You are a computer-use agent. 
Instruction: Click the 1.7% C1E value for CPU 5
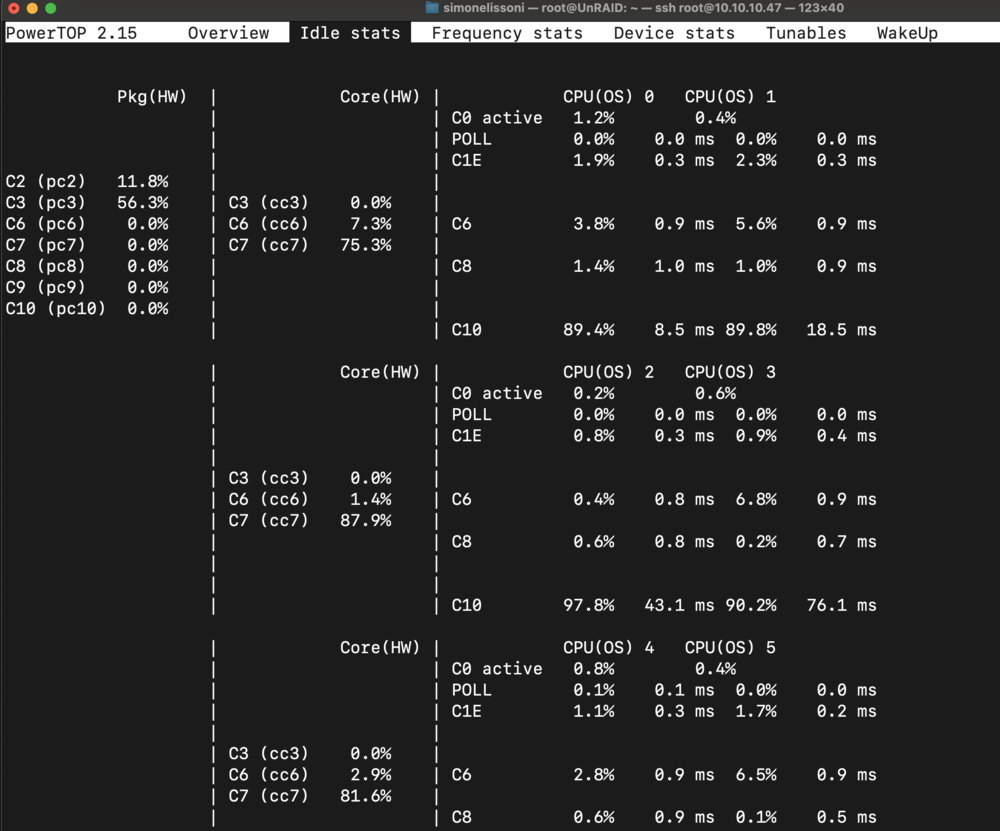pyautogui.click(x=756, y=711)
